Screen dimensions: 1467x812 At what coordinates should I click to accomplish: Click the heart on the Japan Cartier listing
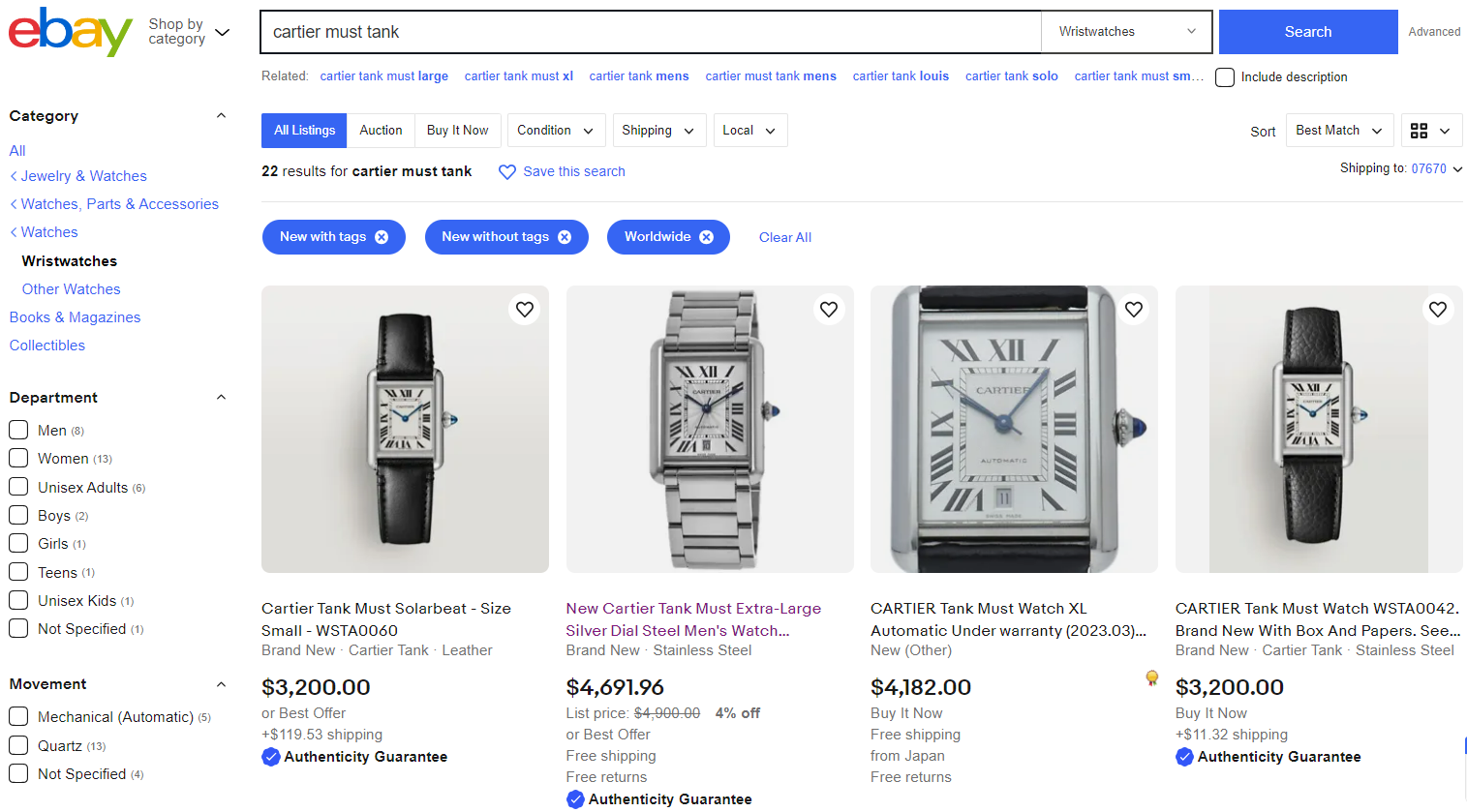(x=1133, y=309)
